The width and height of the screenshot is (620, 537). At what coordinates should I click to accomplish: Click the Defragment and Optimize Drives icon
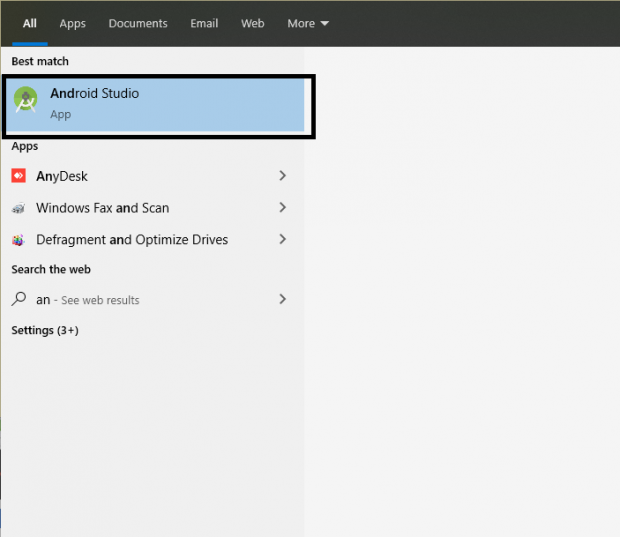[18, 240]
